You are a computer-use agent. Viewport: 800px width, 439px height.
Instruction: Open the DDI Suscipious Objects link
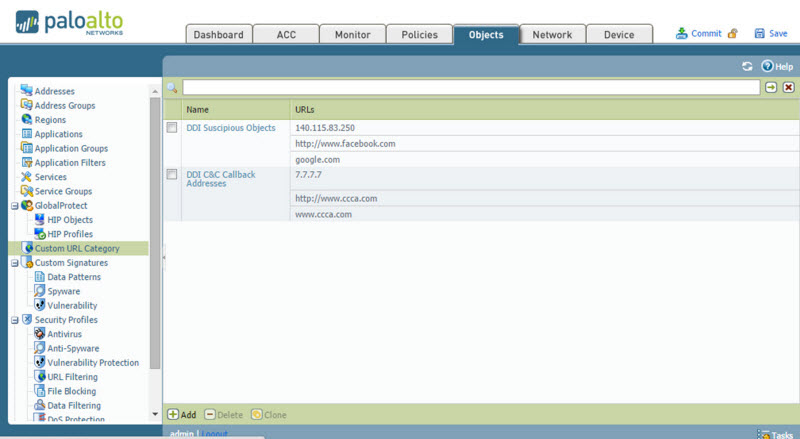pyautogui.click(x=231, y=128)
